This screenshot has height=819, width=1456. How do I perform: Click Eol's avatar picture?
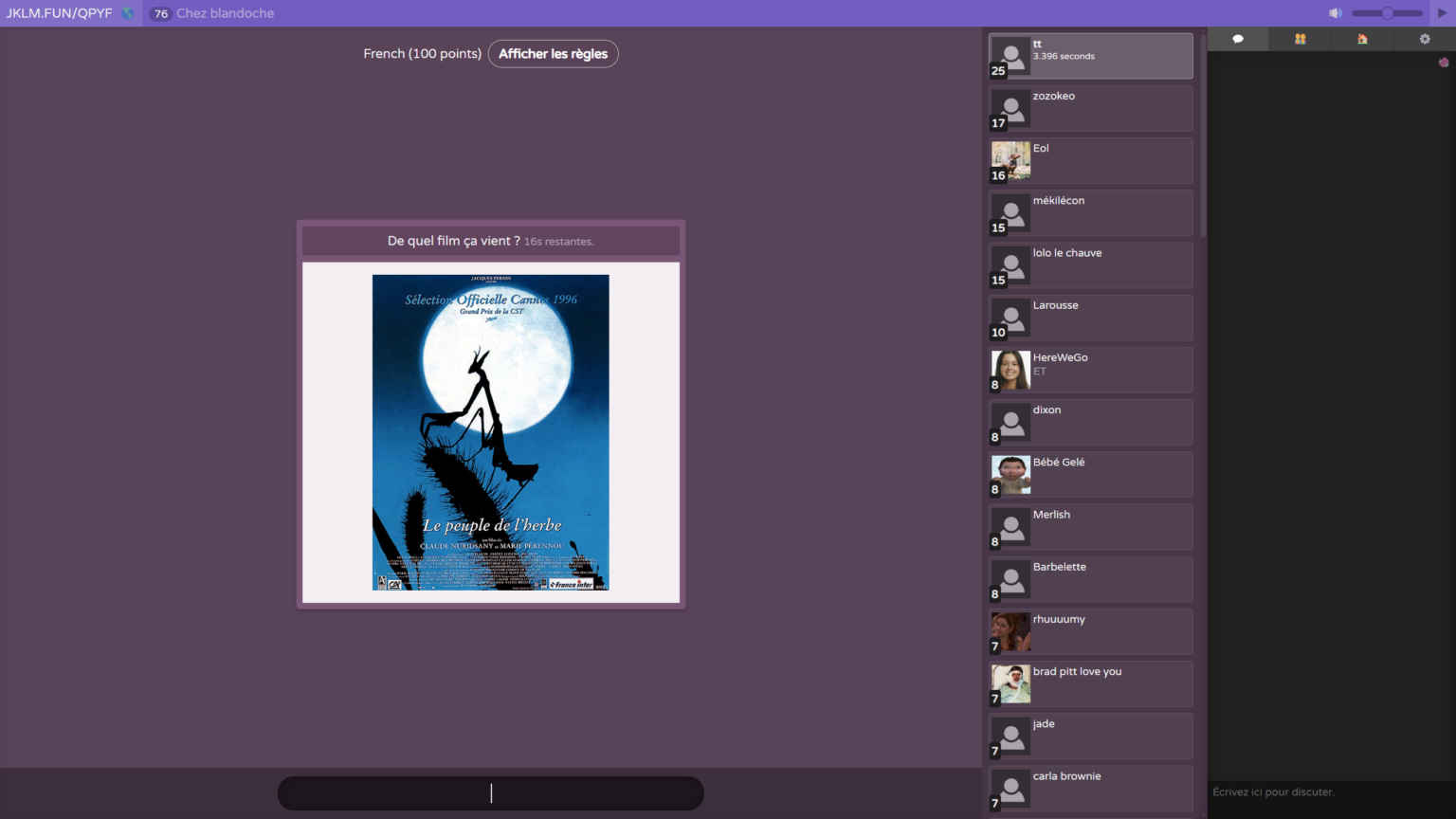1010,160
